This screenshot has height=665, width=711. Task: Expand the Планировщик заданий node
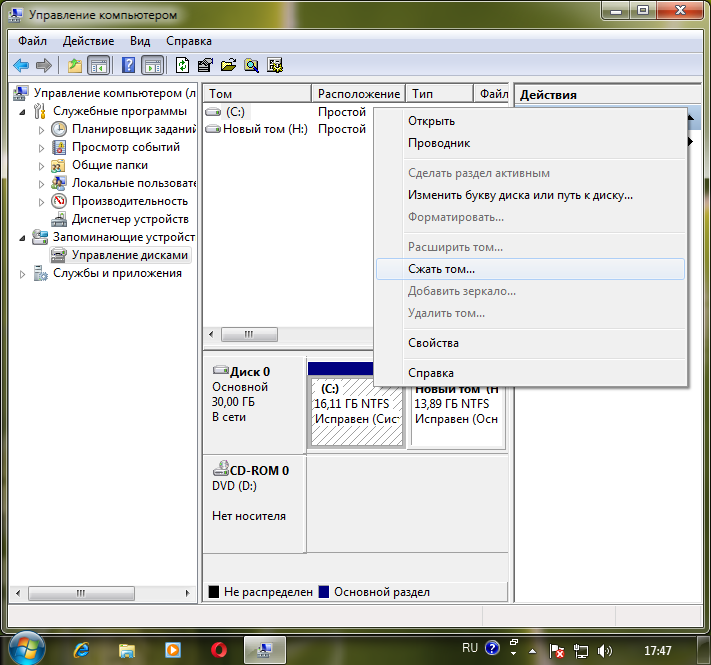[41, 130]
